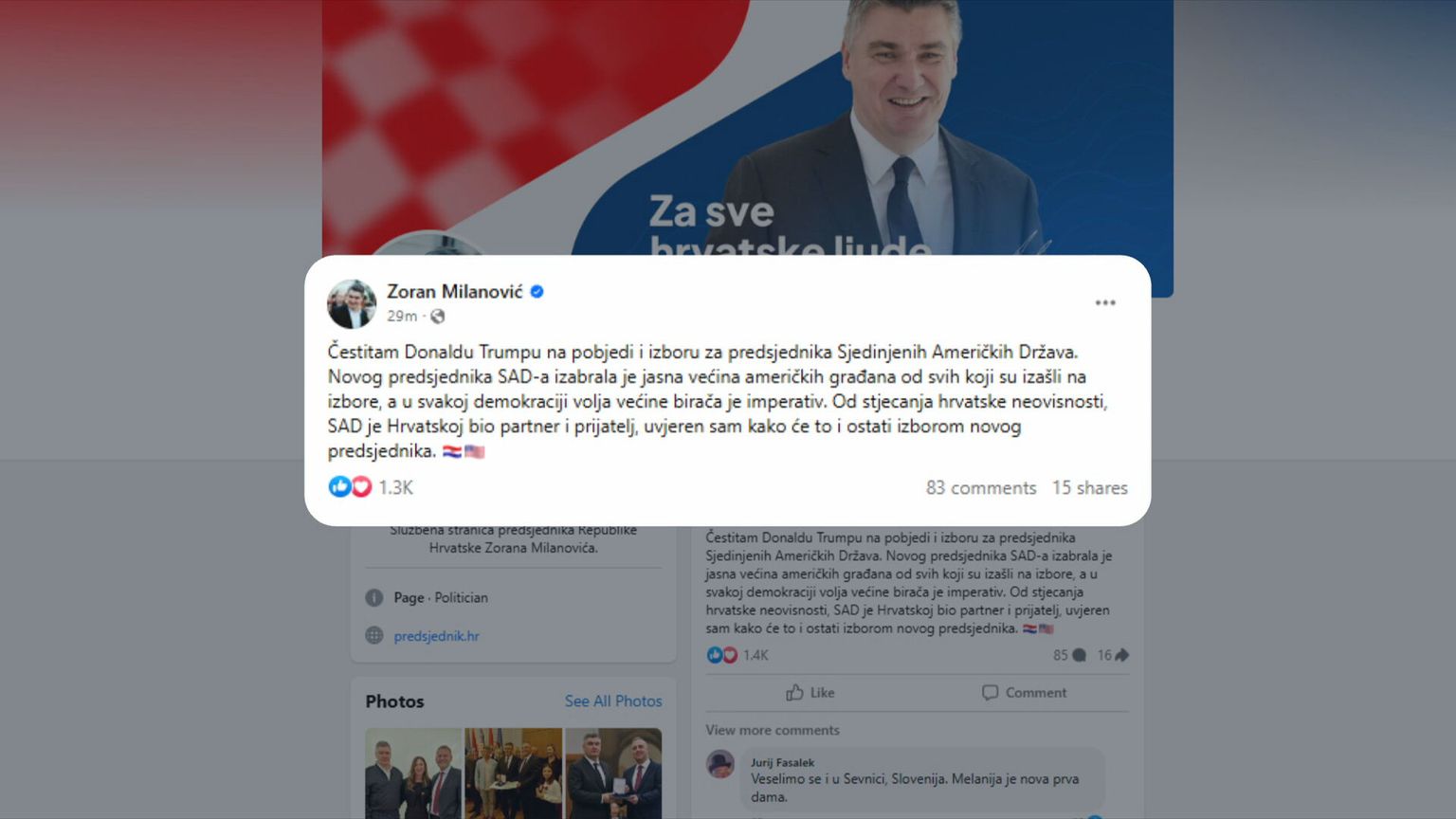Open the Zoran Milanović name link
This screenshot has width=1456, height=819.
click(x=454, y=292)
